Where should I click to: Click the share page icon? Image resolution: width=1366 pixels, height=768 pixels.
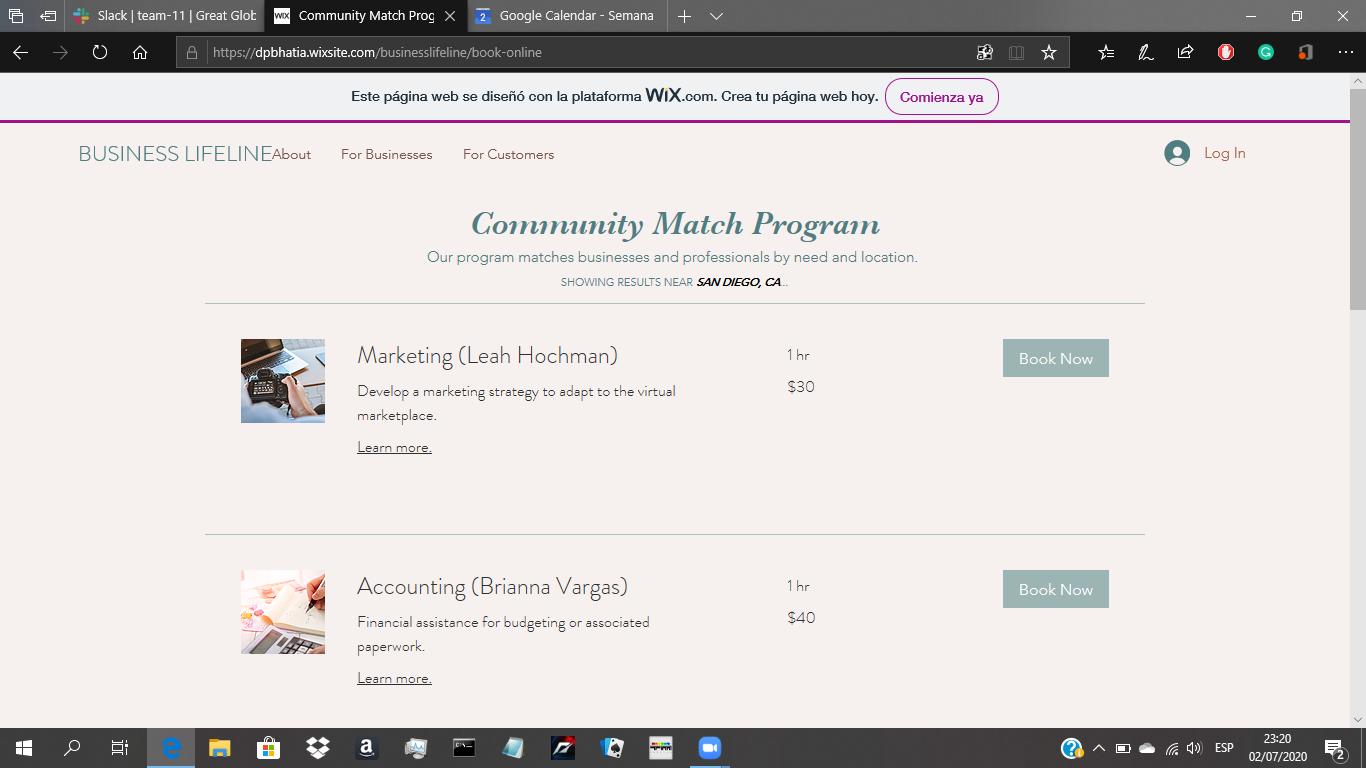(x=1186, y=52)
